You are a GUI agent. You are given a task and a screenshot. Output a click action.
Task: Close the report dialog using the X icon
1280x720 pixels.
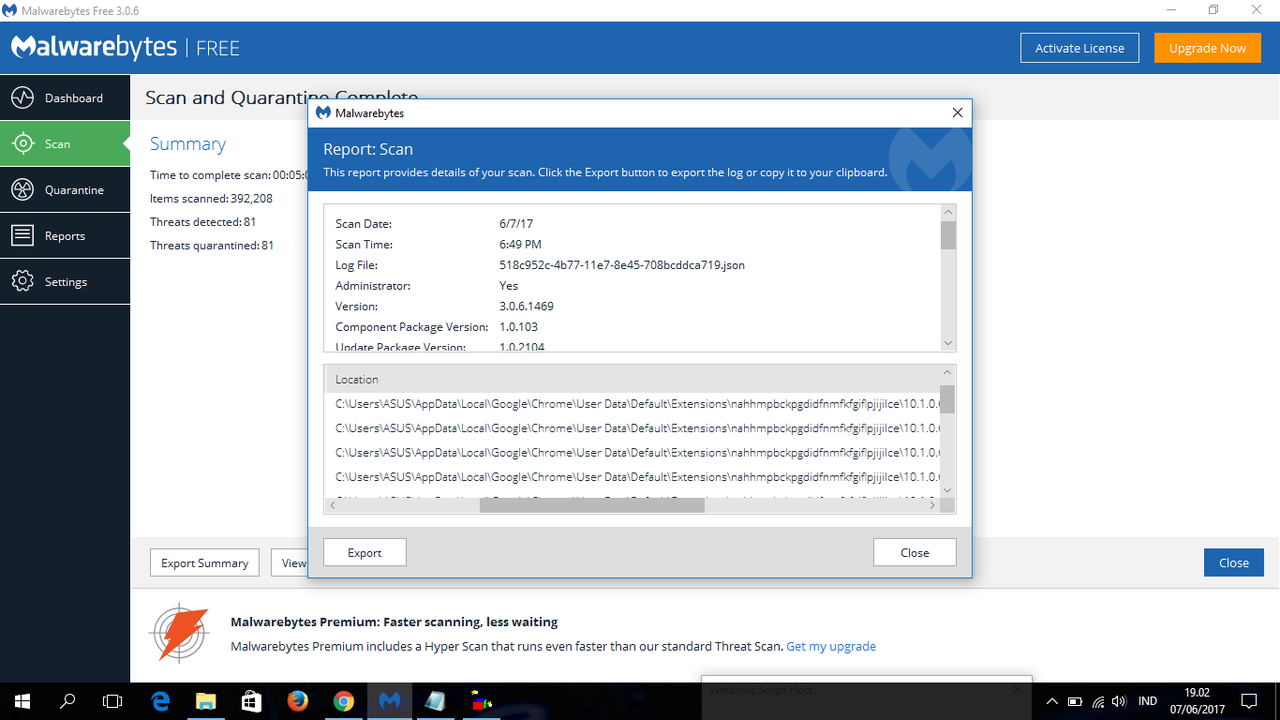[x=957, y=113]
